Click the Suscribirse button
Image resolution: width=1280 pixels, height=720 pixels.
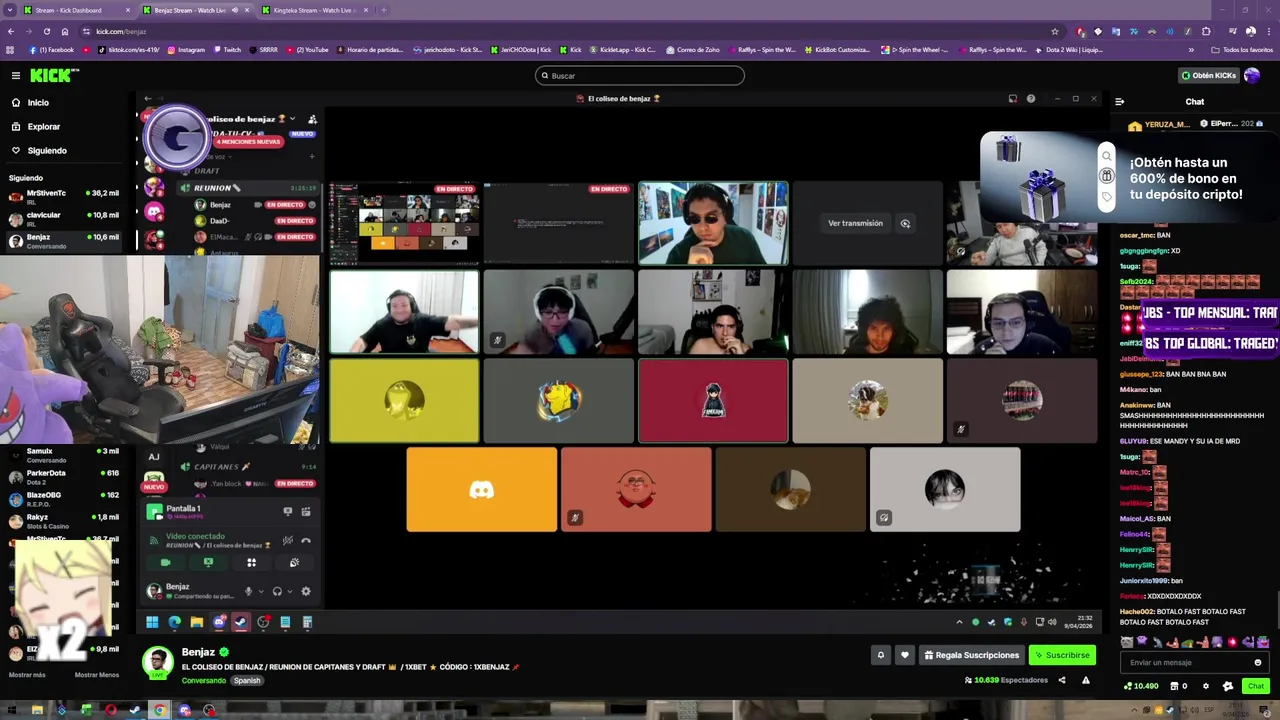coord(1062,655)
